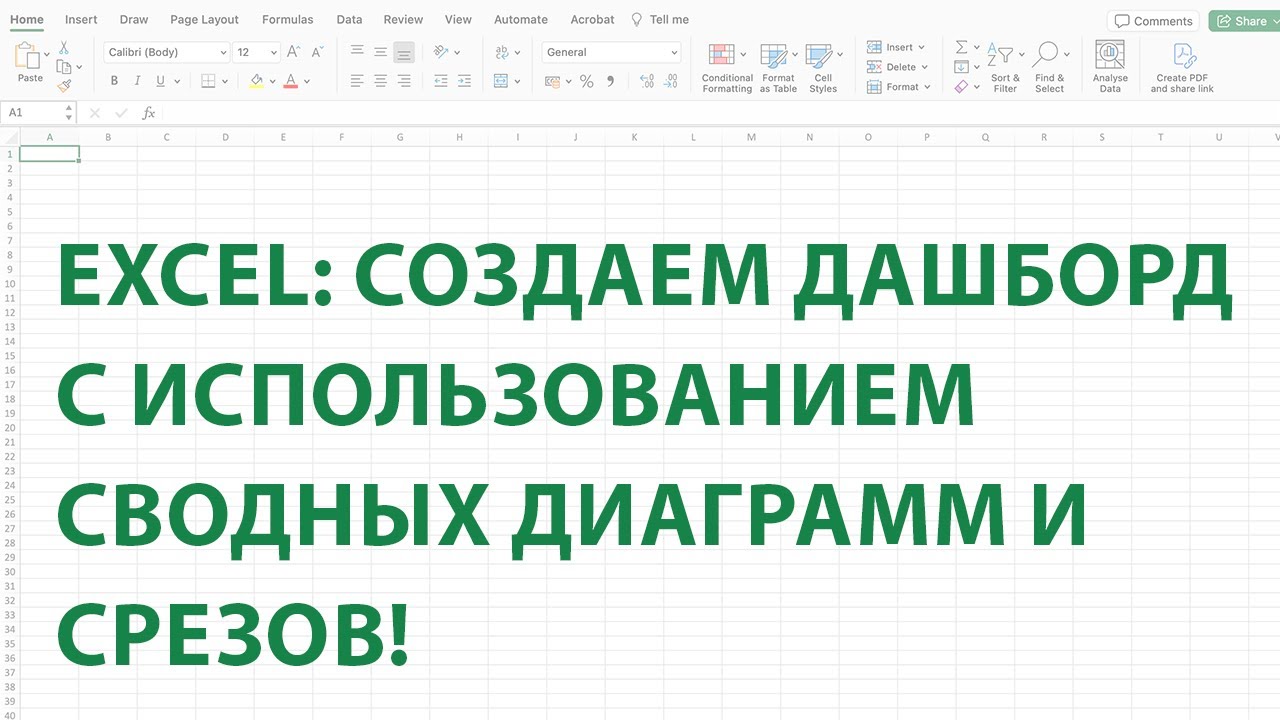Click the Name Box showing A1

[37, 113]
